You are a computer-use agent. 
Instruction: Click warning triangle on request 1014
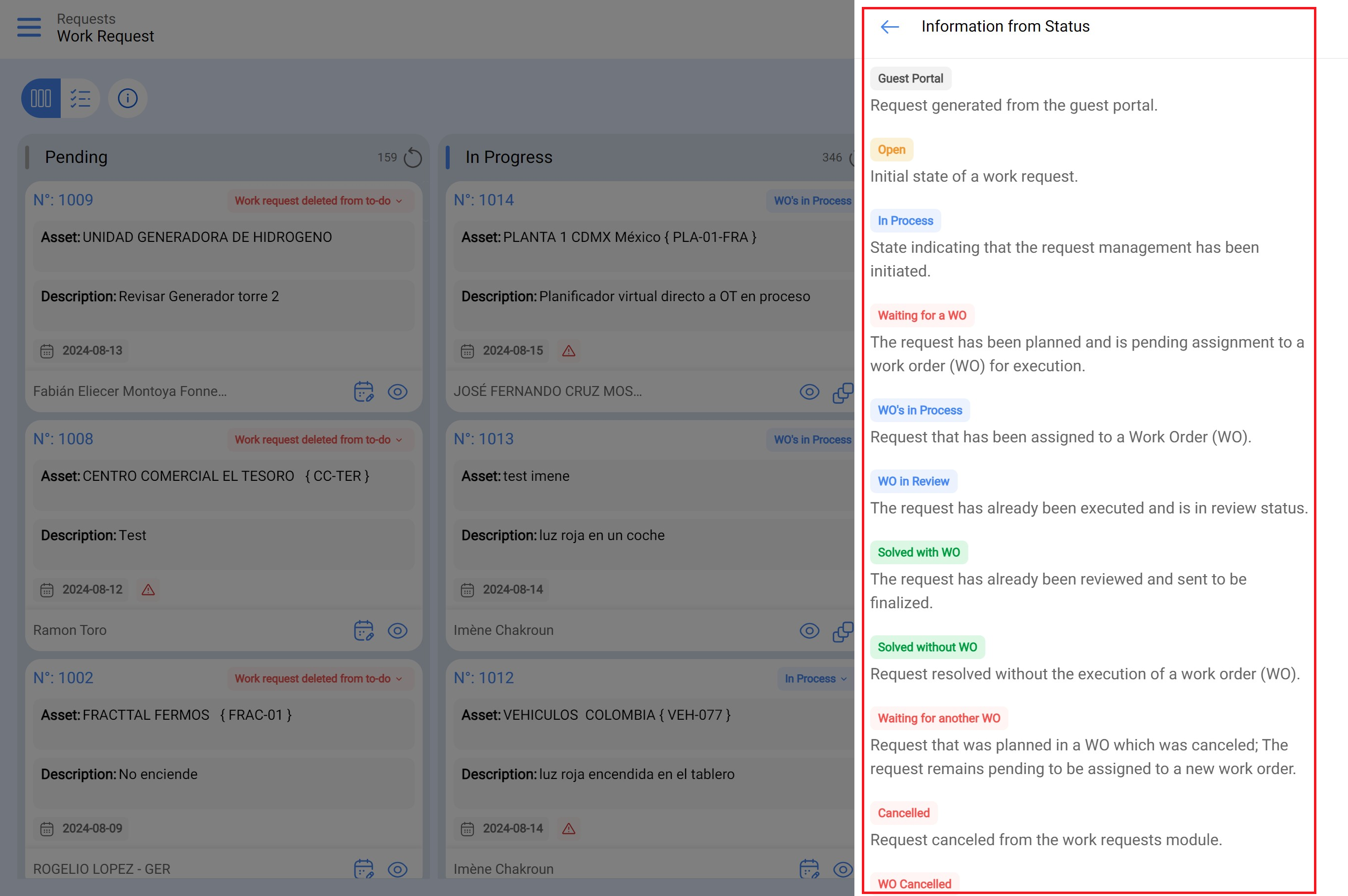(568, 351)
